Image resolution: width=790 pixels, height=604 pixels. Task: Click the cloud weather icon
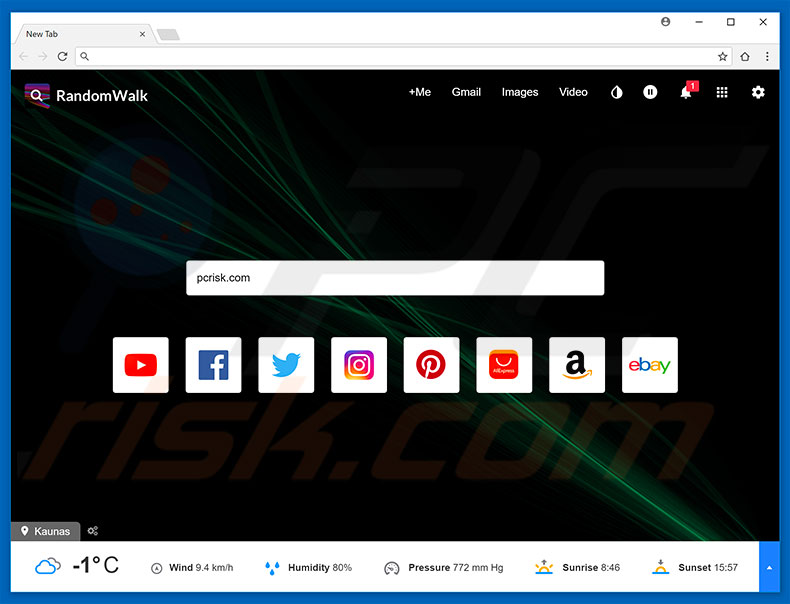pos(48,567)
